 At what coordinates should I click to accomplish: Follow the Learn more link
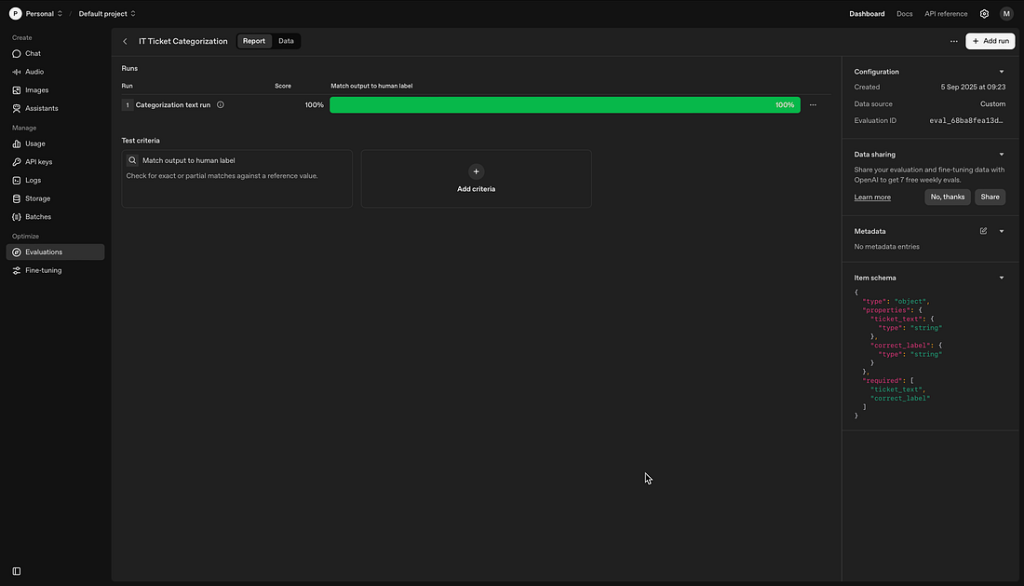pyautogui.click(x=872, y=197)
